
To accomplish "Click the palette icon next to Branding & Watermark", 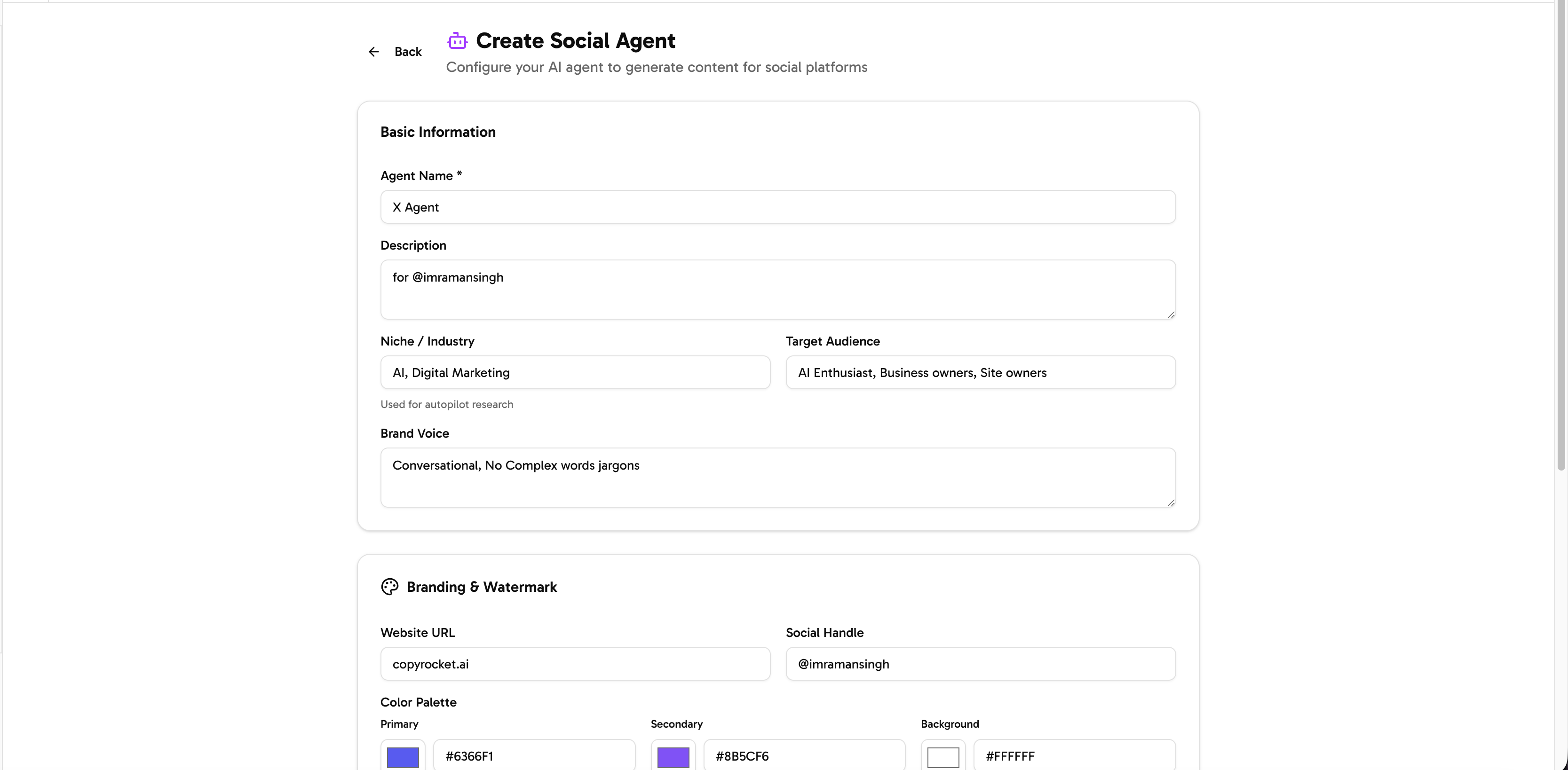I will coord(390,586).
